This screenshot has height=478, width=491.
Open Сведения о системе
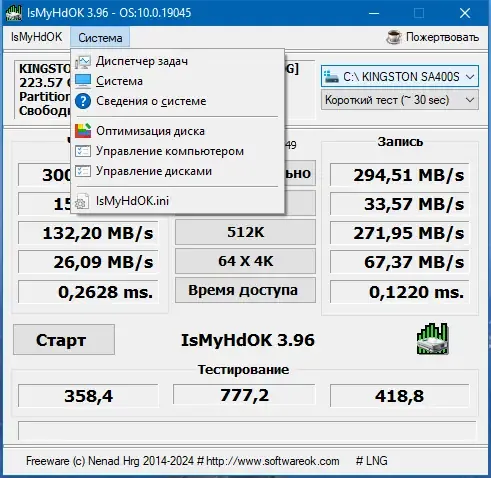point(178,101)
